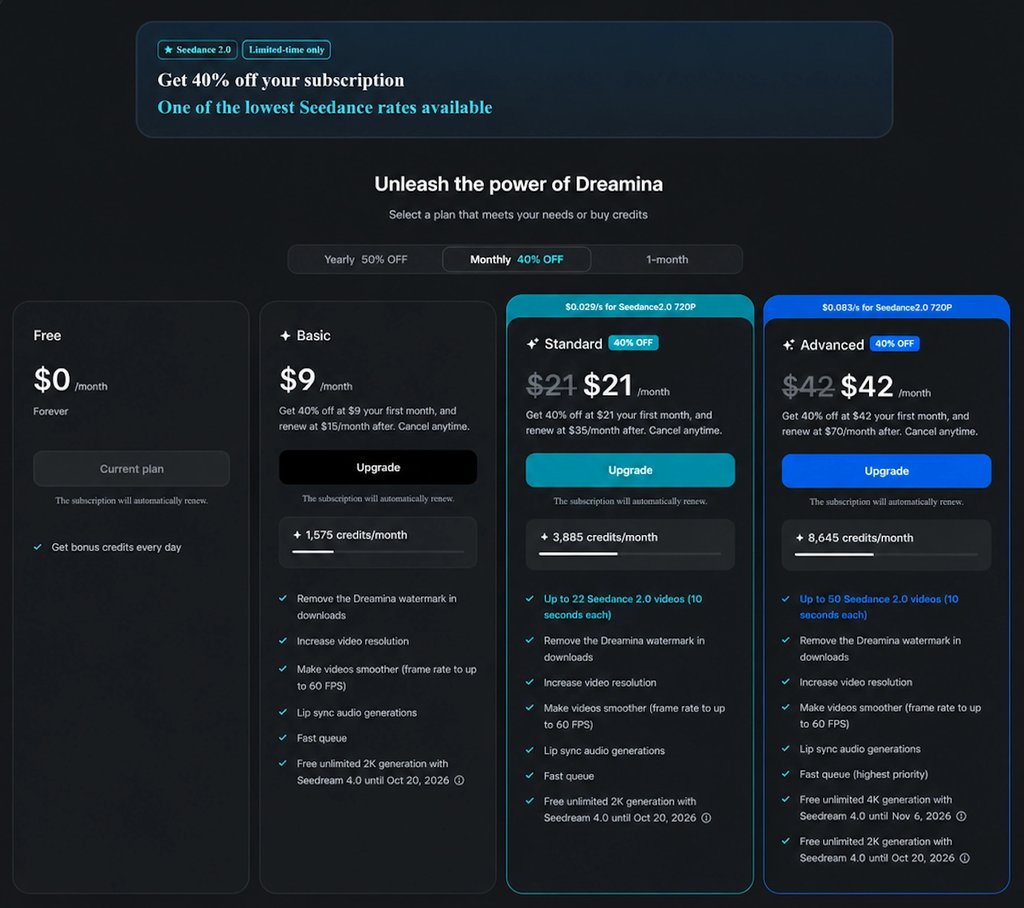The width and height of the screenshot is (1024, 908).
Task: Click the sparkle icon beside Standard
Action: click(533, 344)
